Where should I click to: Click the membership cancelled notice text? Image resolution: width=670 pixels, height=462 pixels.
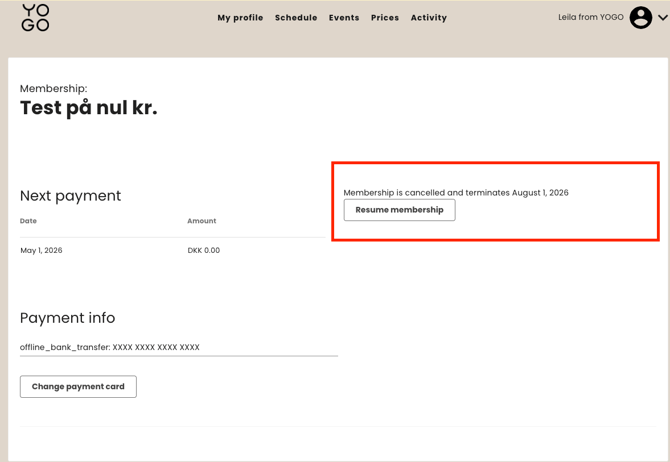click(455, 193)
